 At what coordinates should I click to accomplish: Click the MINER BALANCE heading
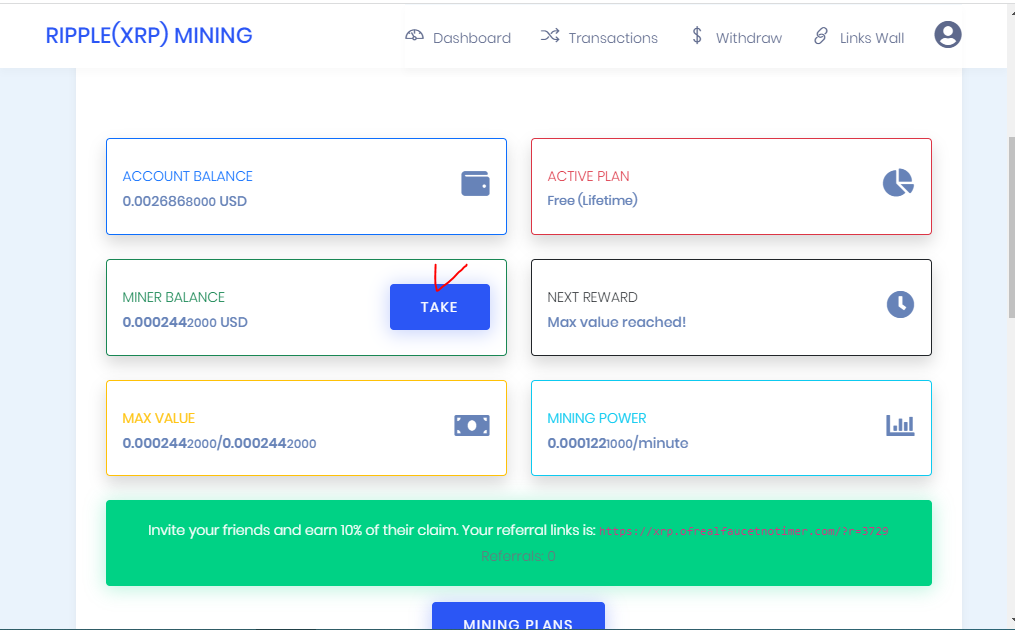173,297
